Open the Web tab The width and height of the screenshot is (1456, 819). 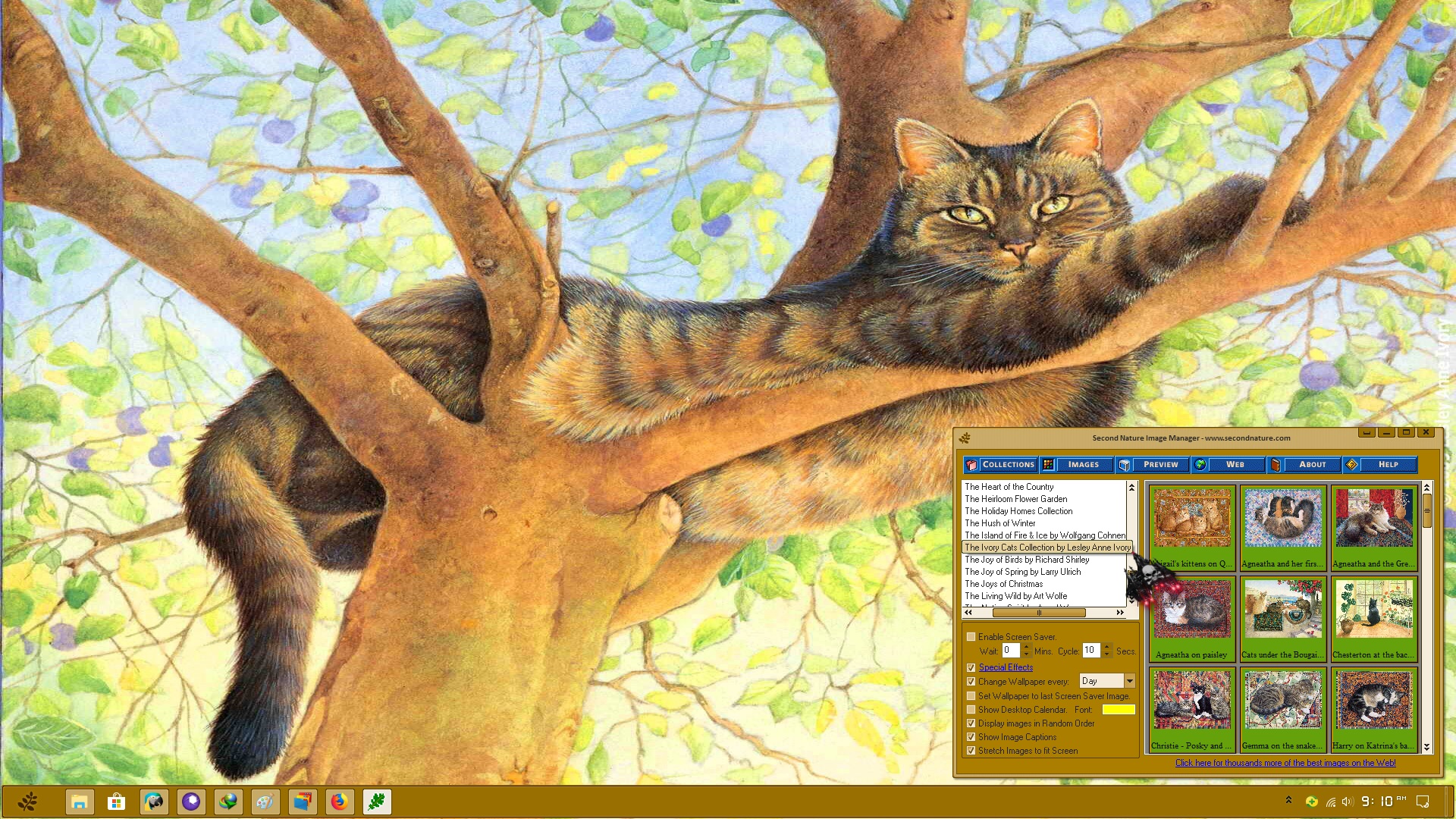tap(1228, 465)
